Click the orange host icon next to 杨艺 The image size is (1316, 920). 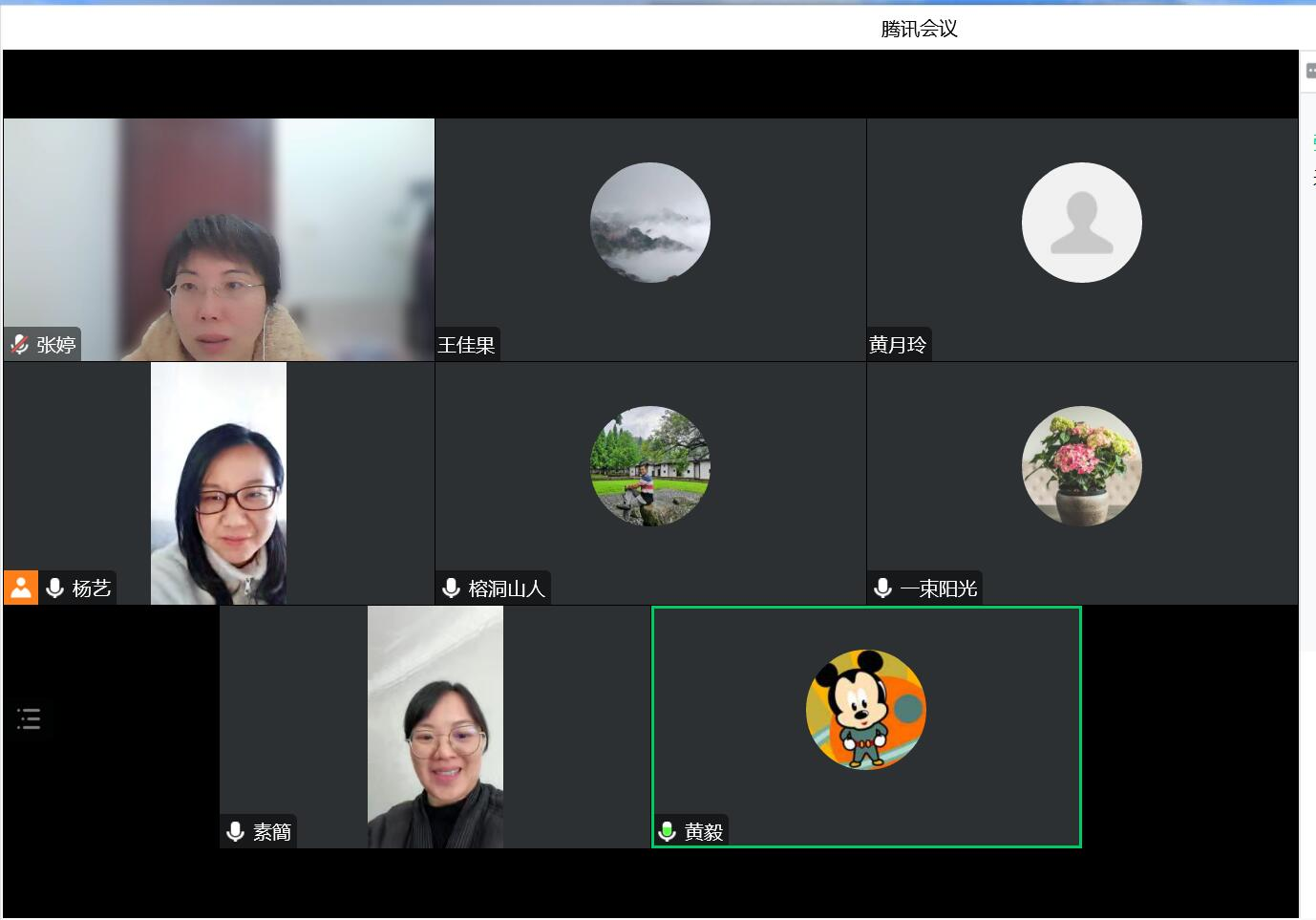point(21,588)
